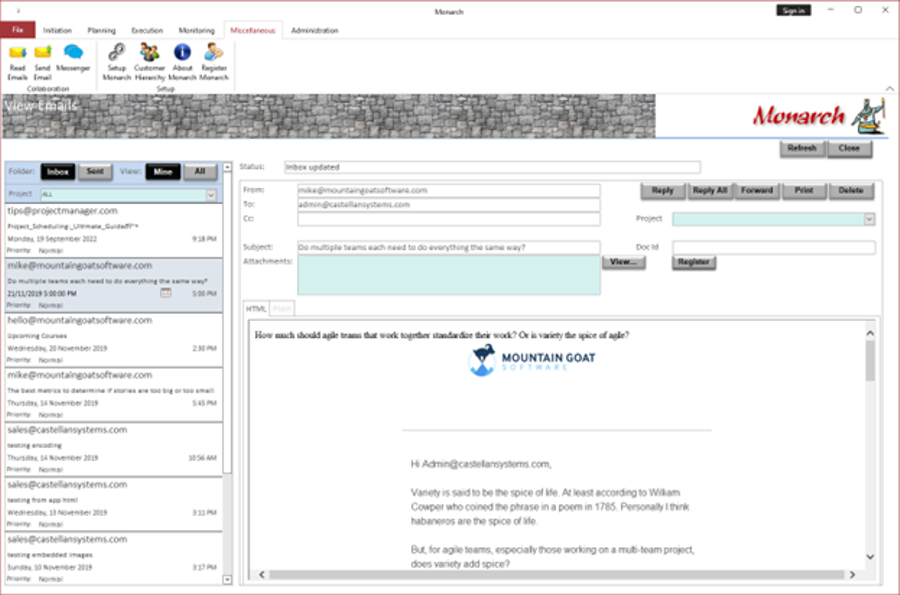Switch folder to Sent
Viewport: 900px width, 595px height.
coord(95,172)
